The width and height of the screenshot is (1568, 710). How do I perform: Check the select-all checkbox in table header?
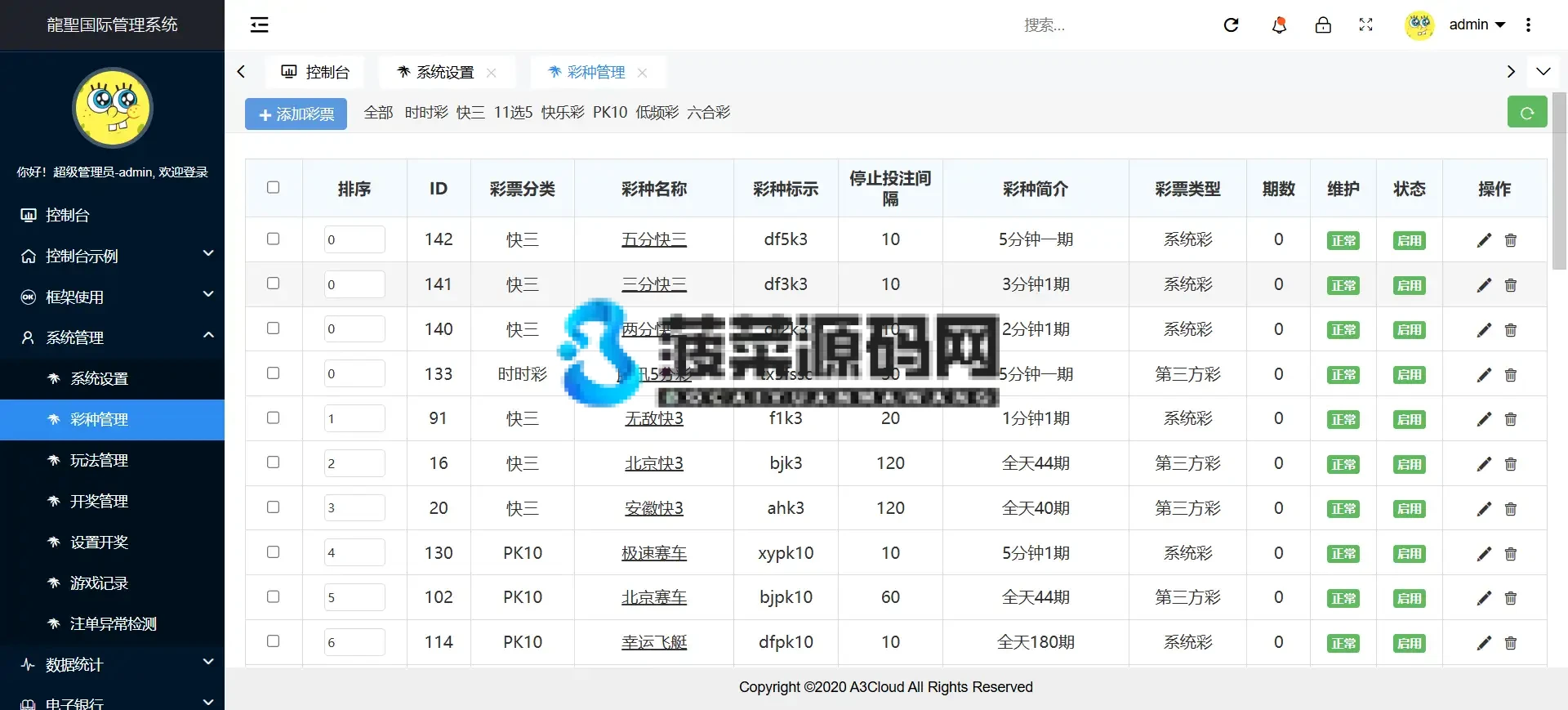[x=274, y=188]
